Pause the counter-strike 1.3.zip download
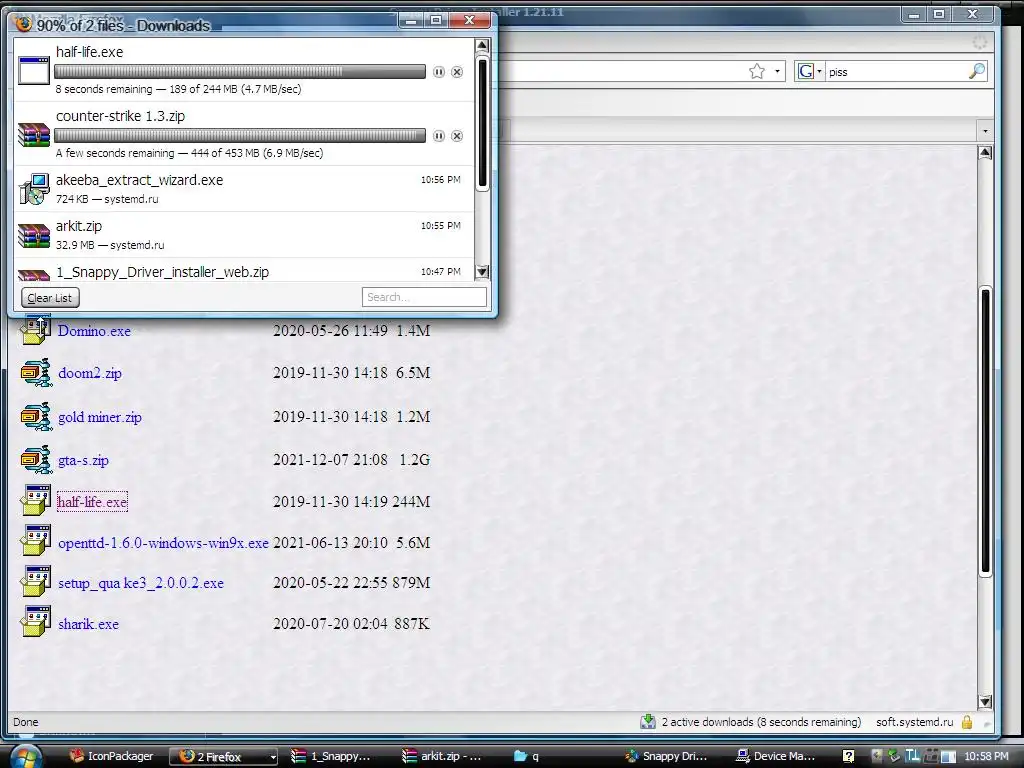This screenshot has height=768, width=1024. tap(439, 136)
